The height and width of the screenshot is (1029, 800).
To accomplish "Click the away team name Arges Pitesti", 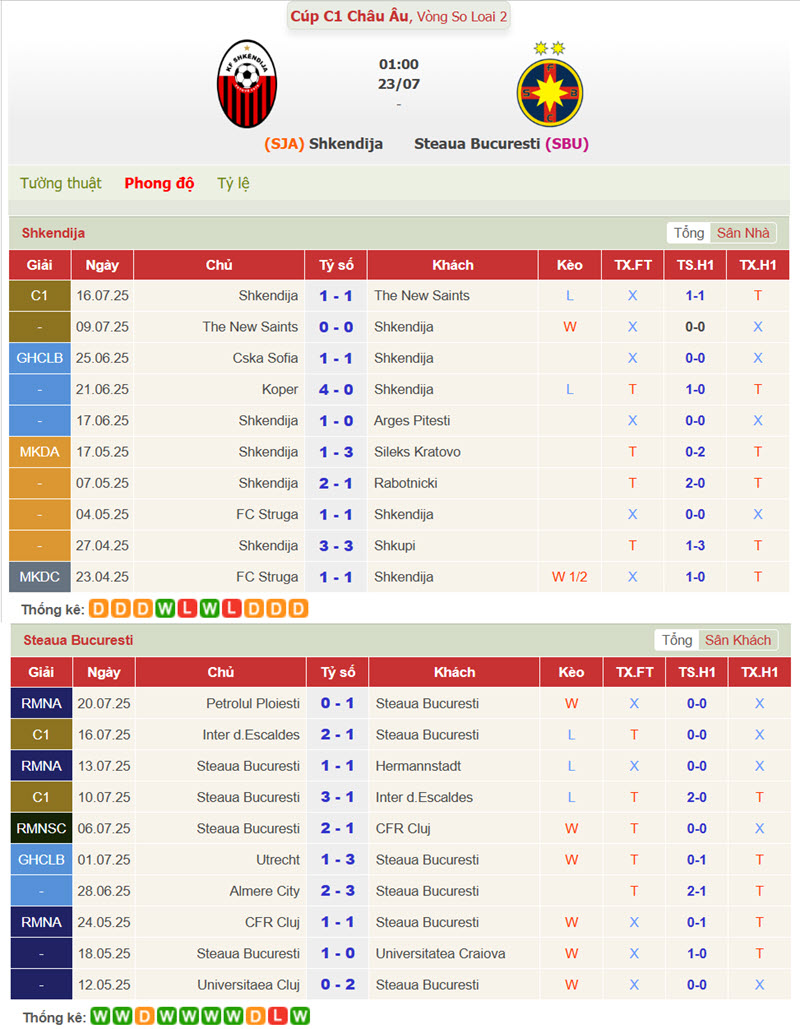I will pos(412,421).
